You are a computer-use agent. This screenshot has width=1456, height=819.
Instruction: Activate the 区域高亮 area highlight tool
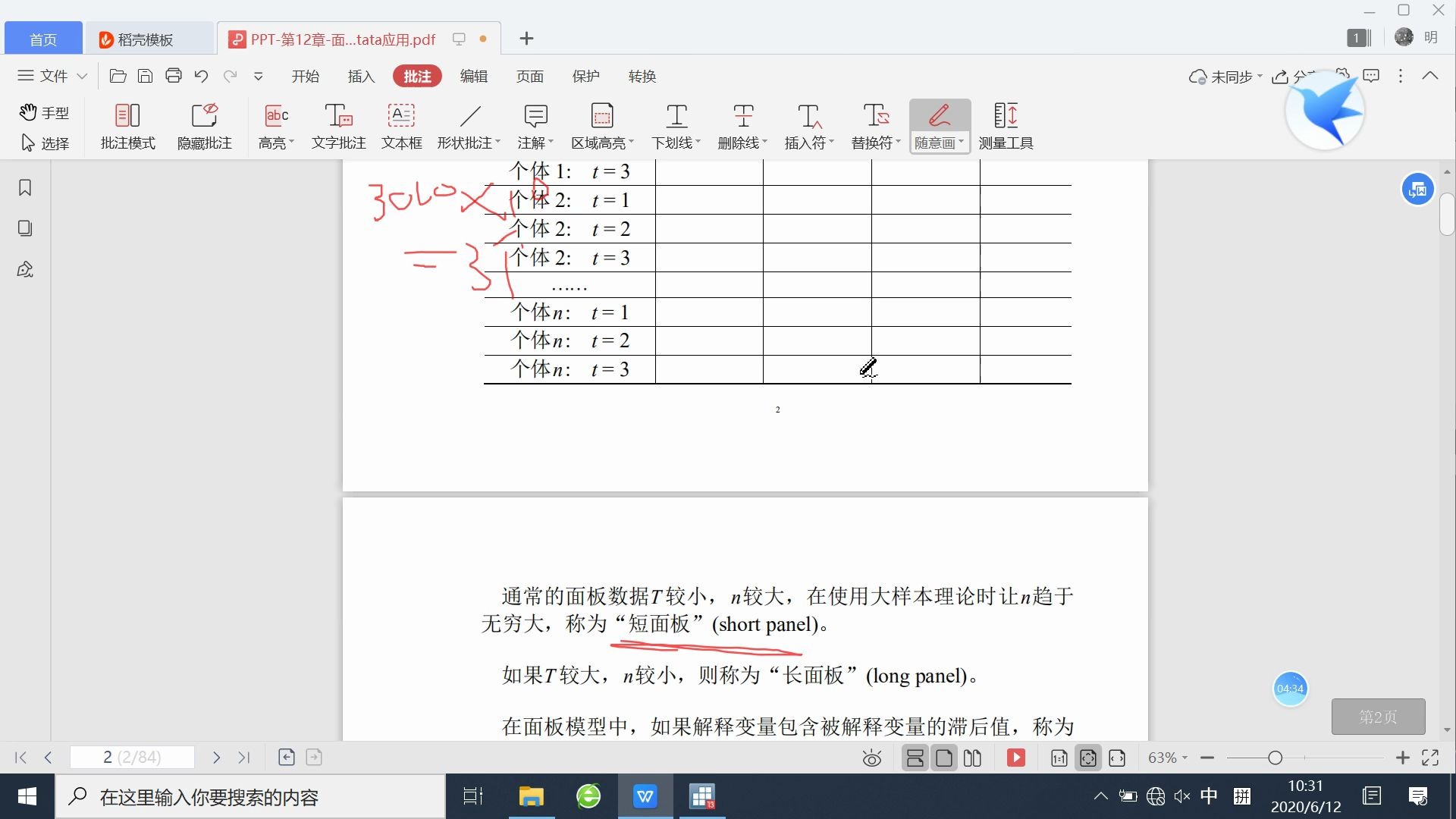click(x=601, y=125)
